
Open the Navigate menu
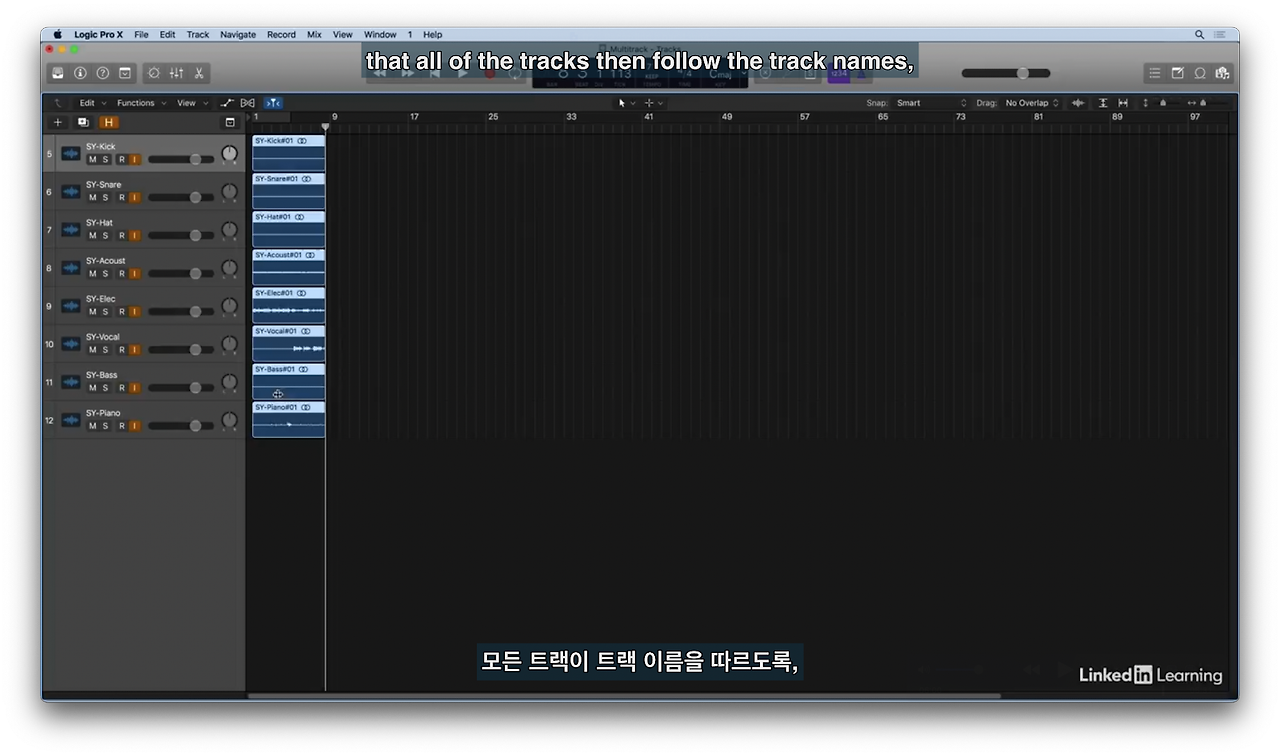click(238, 34)
